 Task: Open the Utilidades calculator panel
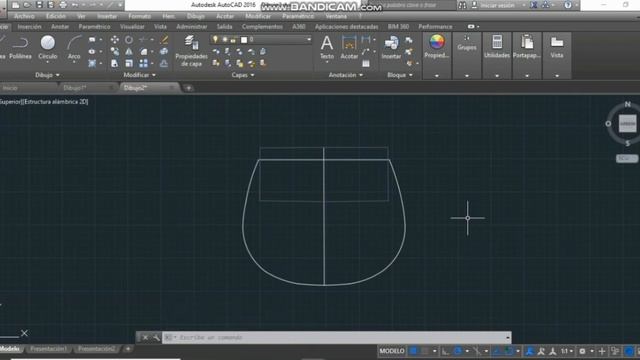pos(497,47)
